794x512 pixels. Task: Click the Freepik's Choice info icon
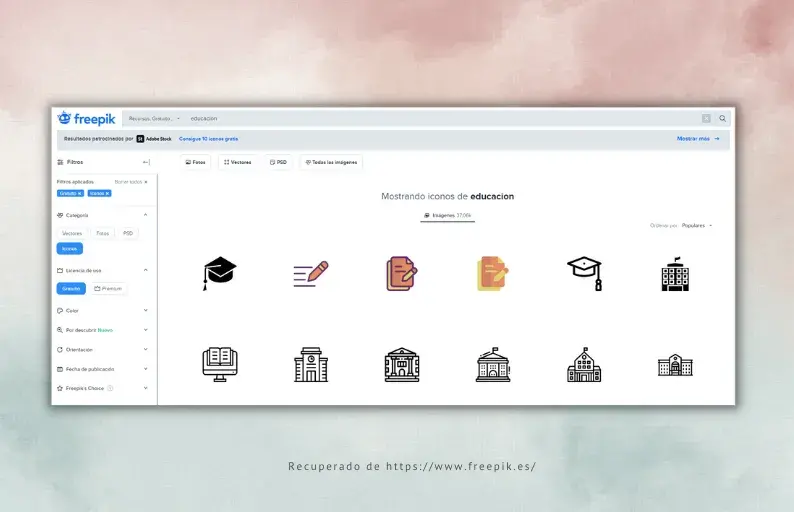pyautogui.click(x=110, y=388)
